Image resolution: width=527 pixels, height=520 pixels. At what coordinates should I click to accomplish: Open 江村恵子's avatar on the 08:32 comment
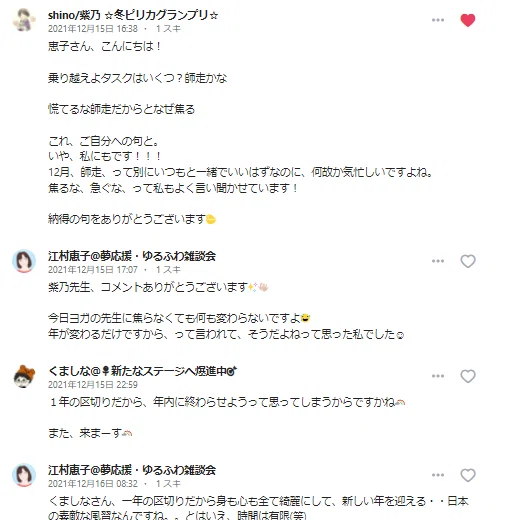click(24, 475)
